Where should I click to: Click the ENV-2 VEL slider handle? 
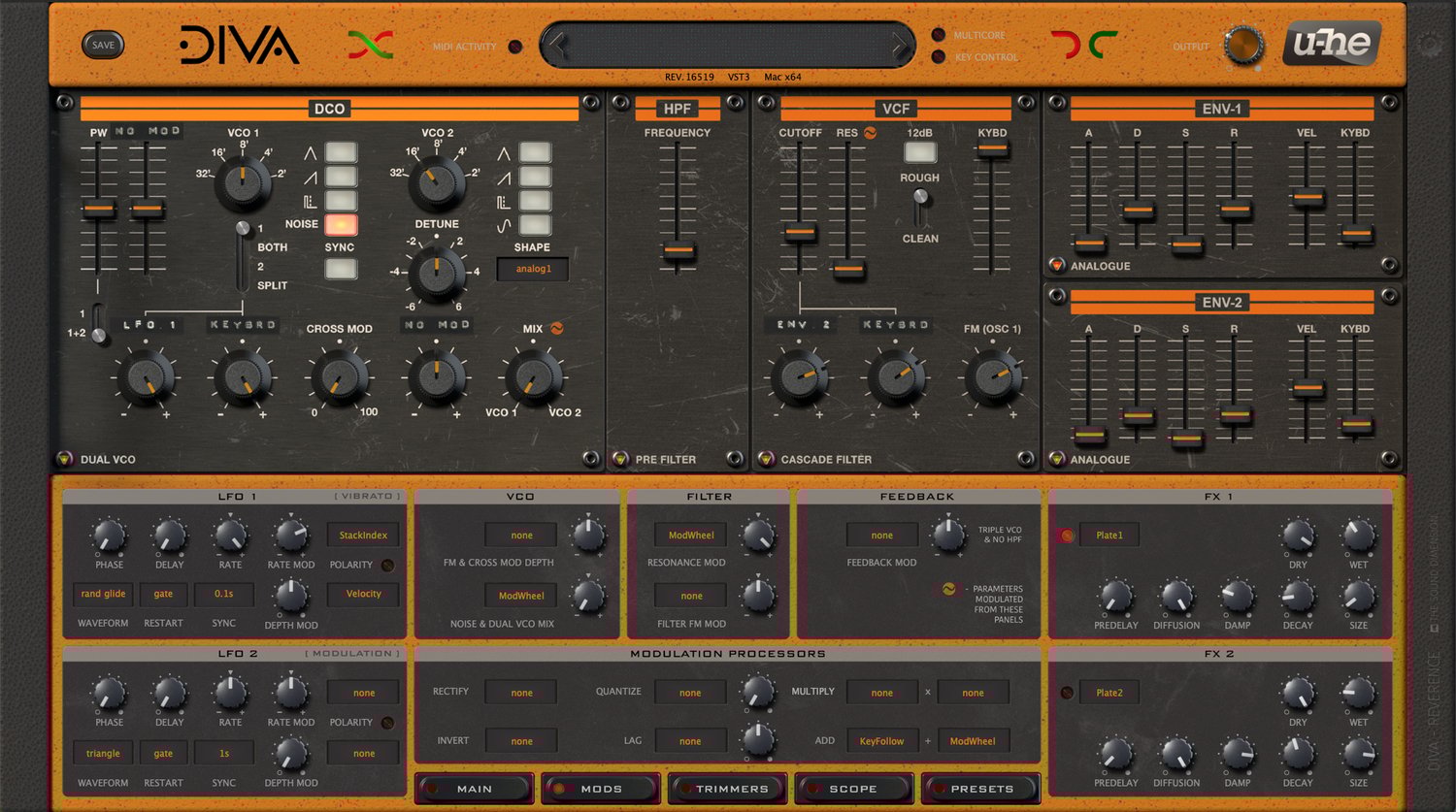click(x=1307, y=389)
